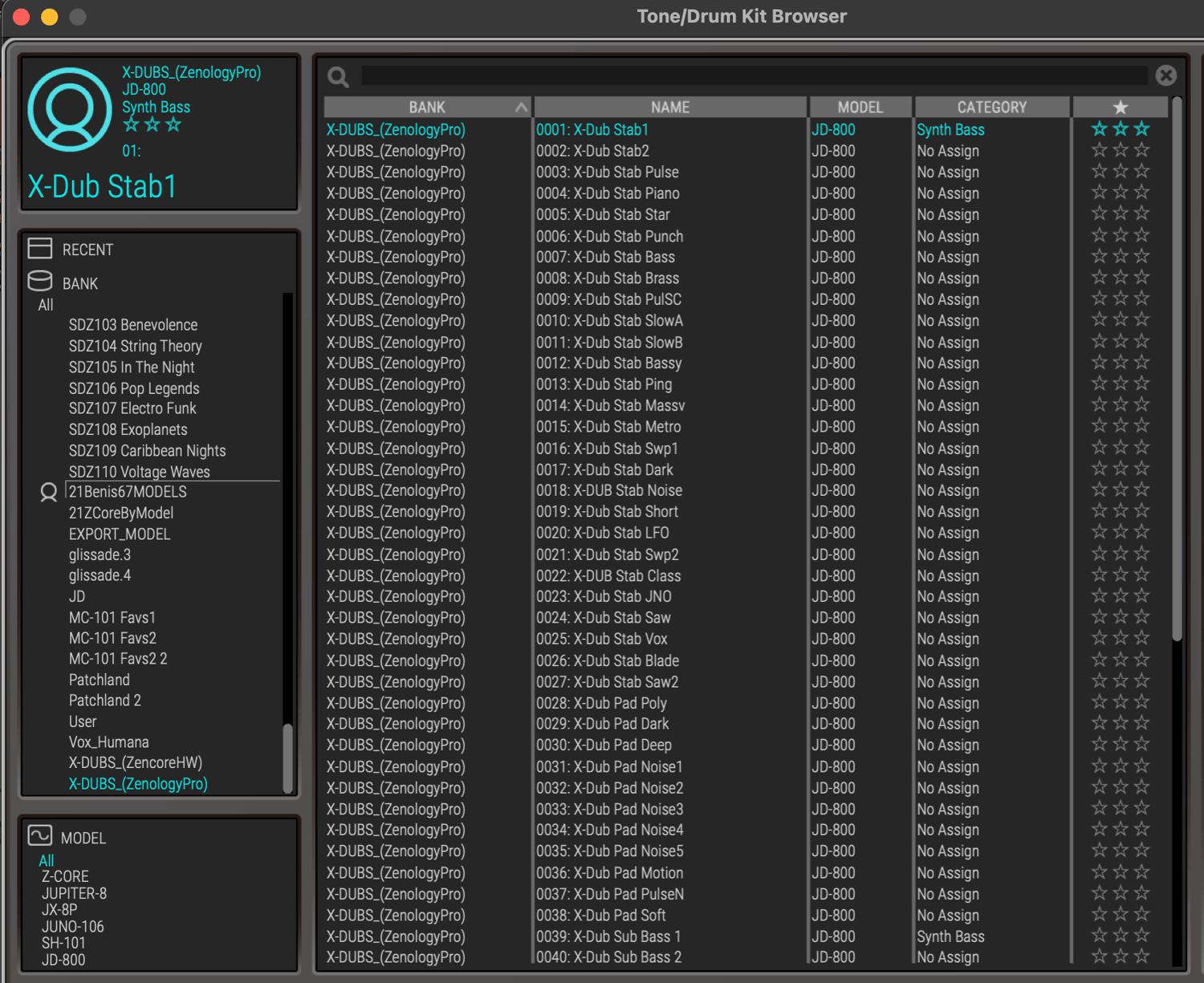Click the MODEL waveform icon

[x=40, y=835]
